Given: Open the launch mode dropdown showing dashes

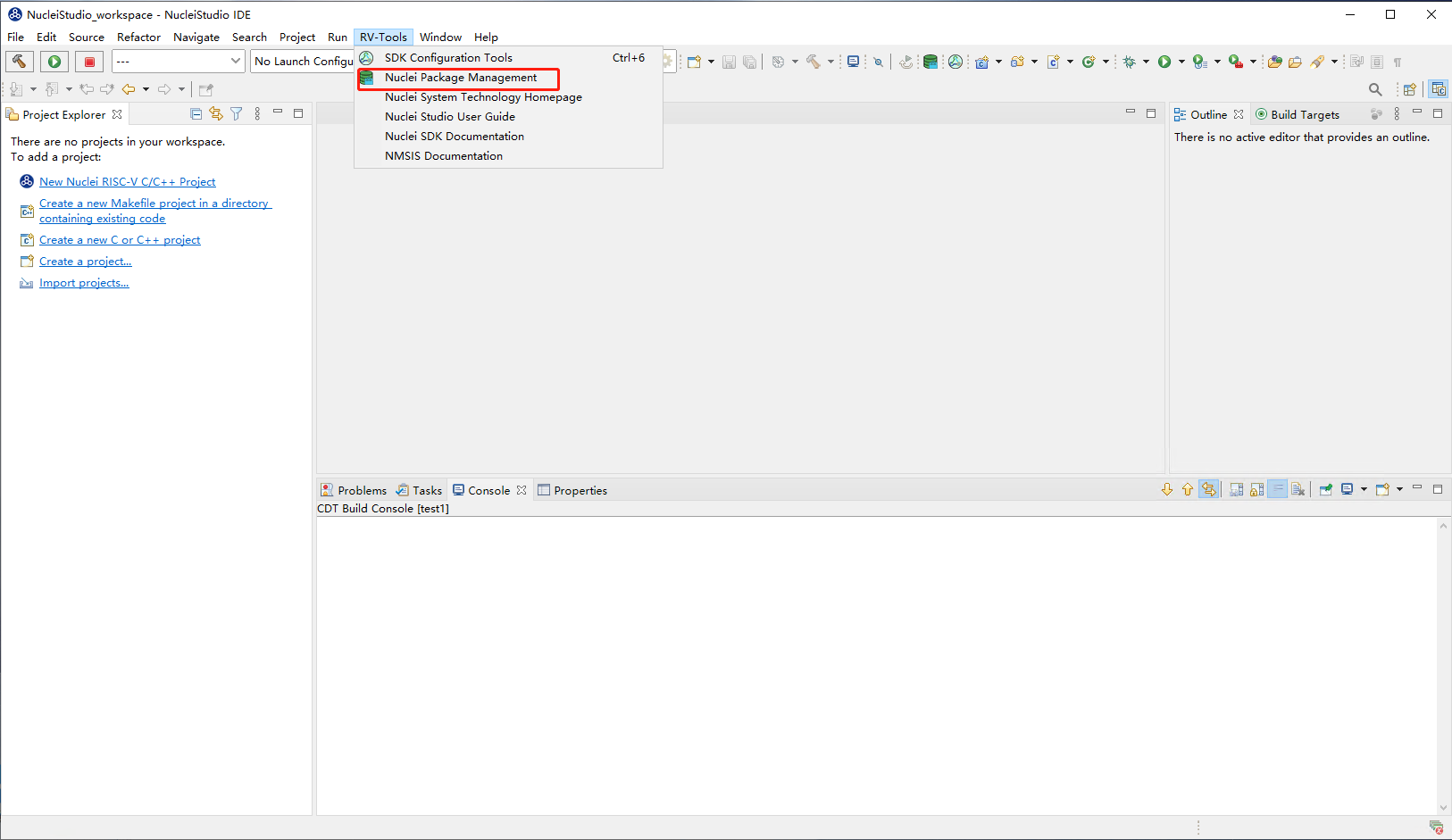Looking at the screenshot, I should click(x=179, y=62).
